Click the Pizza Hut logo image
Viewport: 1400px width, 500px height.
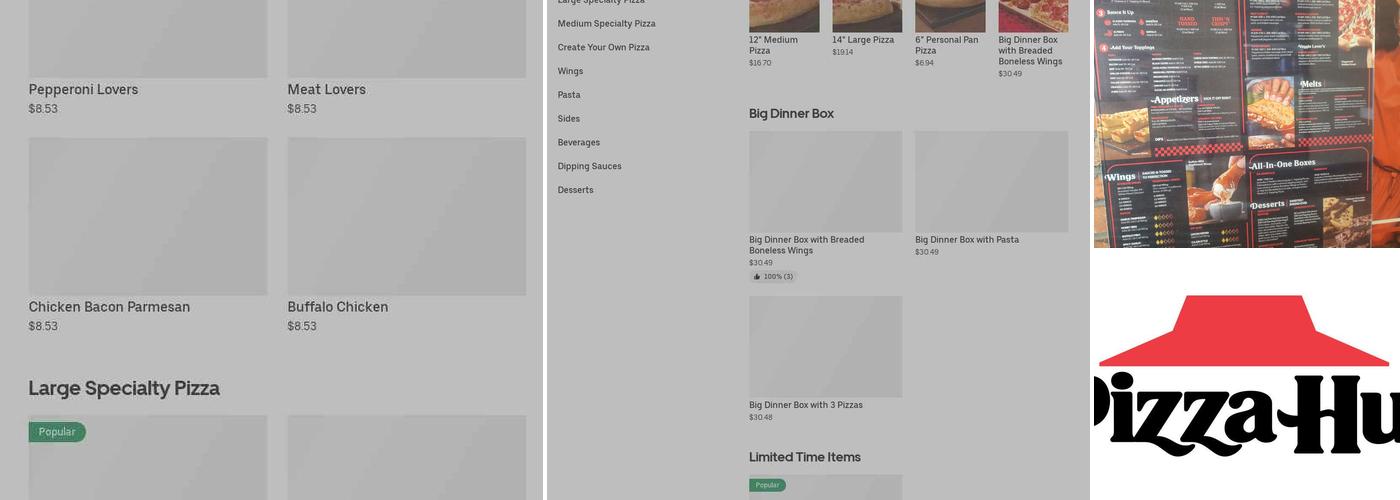[x=1247, y=375]
